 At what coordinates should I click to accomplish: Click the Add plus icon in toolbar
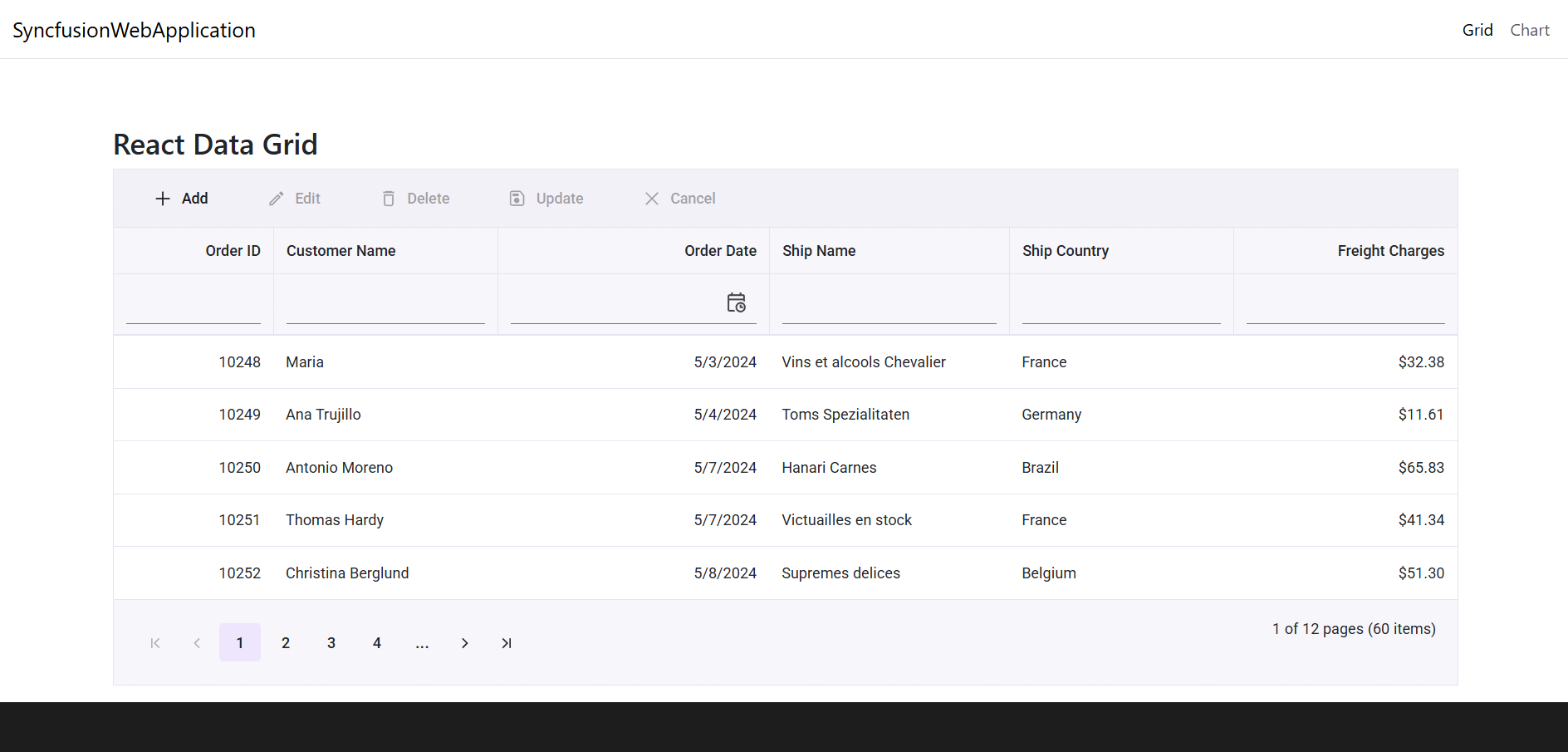click(163, 199)
